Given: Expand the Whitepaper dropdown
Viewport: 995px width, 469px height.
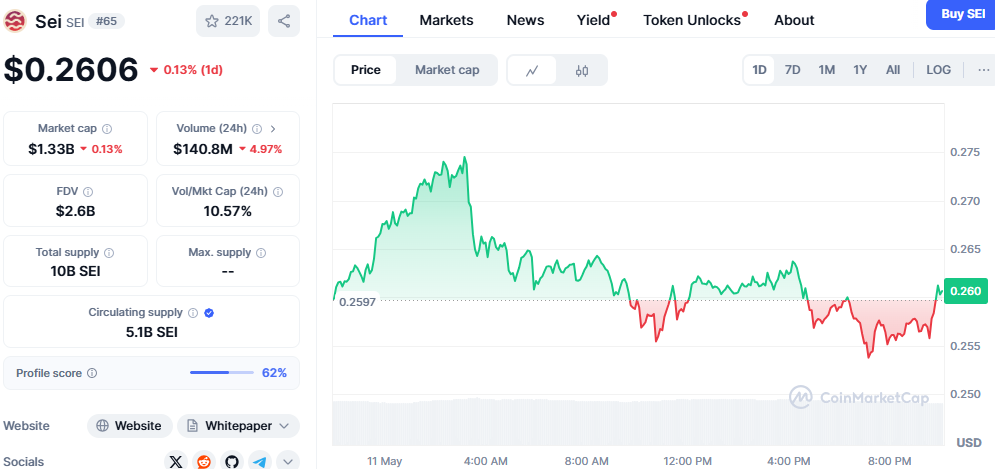Looking at the screenshot, I should tap(286, 426).
